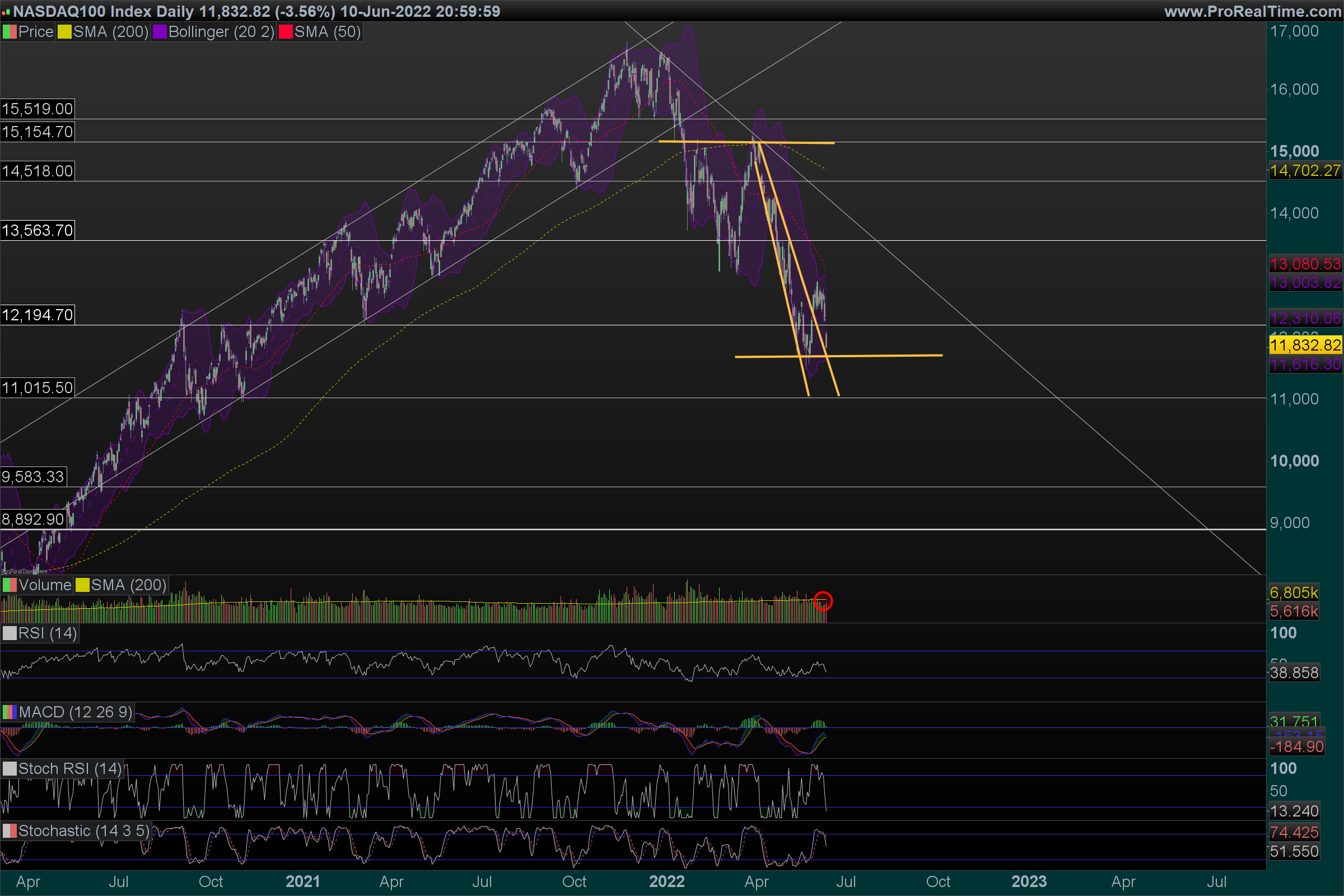Click the red SMA (50) color swatch
Screen dimensions: 1344x896
click(286, 32)
